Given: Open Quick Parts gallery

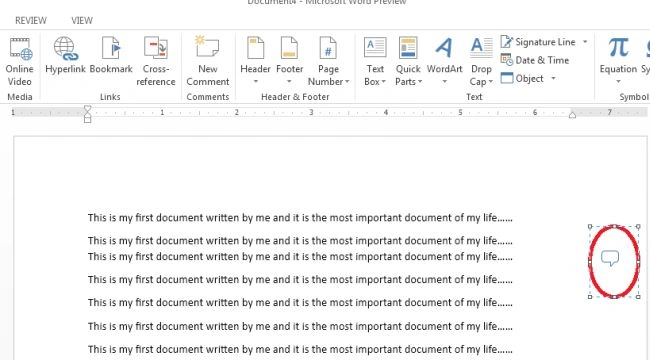Looking at the screenshot, I should point(408,61).
